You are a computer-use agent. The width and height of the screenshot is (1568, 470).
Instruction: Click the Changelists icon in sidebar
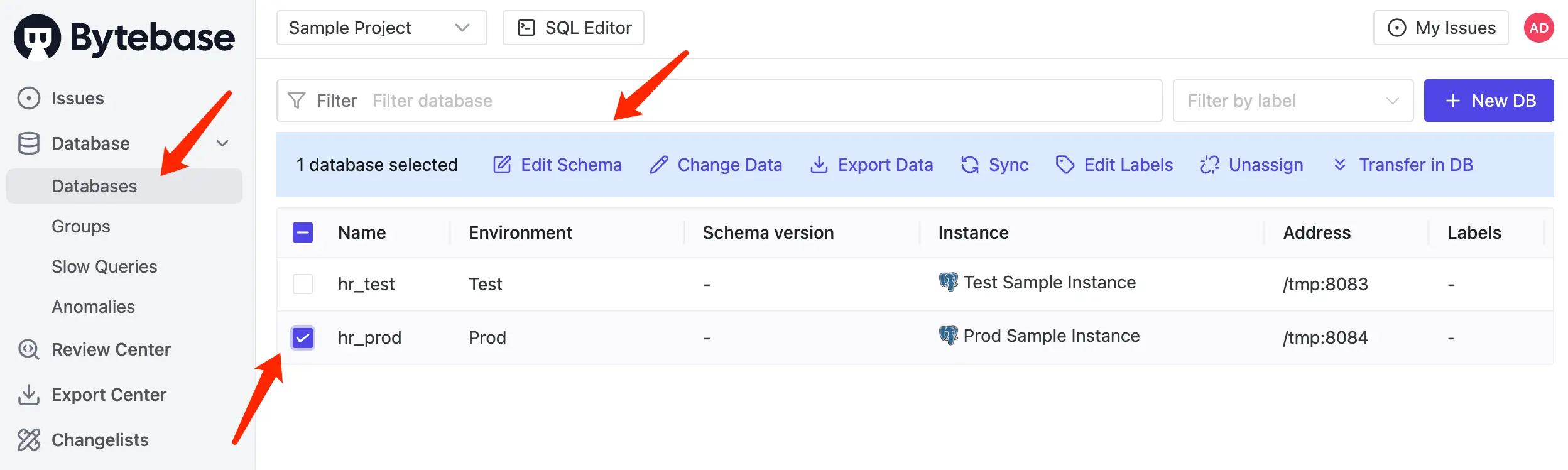pos(29,440)
